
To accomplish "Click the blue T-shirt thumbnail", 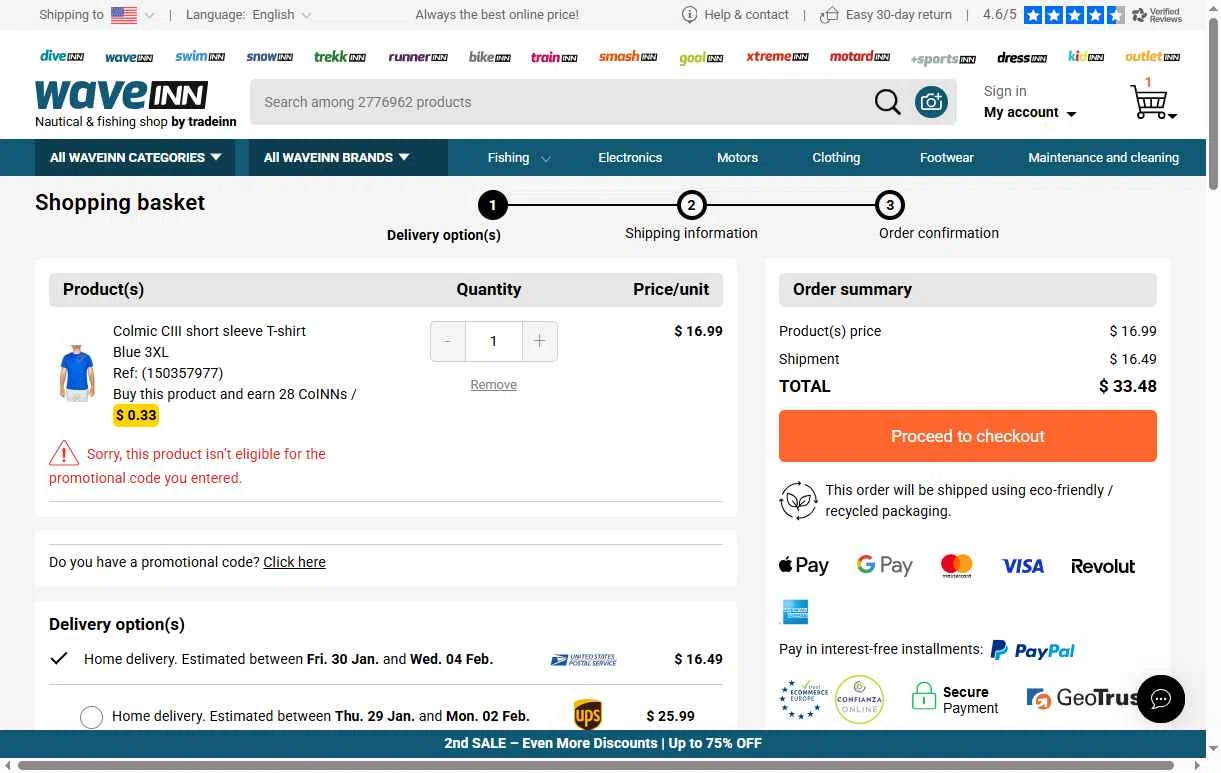I will click(76, 373).
